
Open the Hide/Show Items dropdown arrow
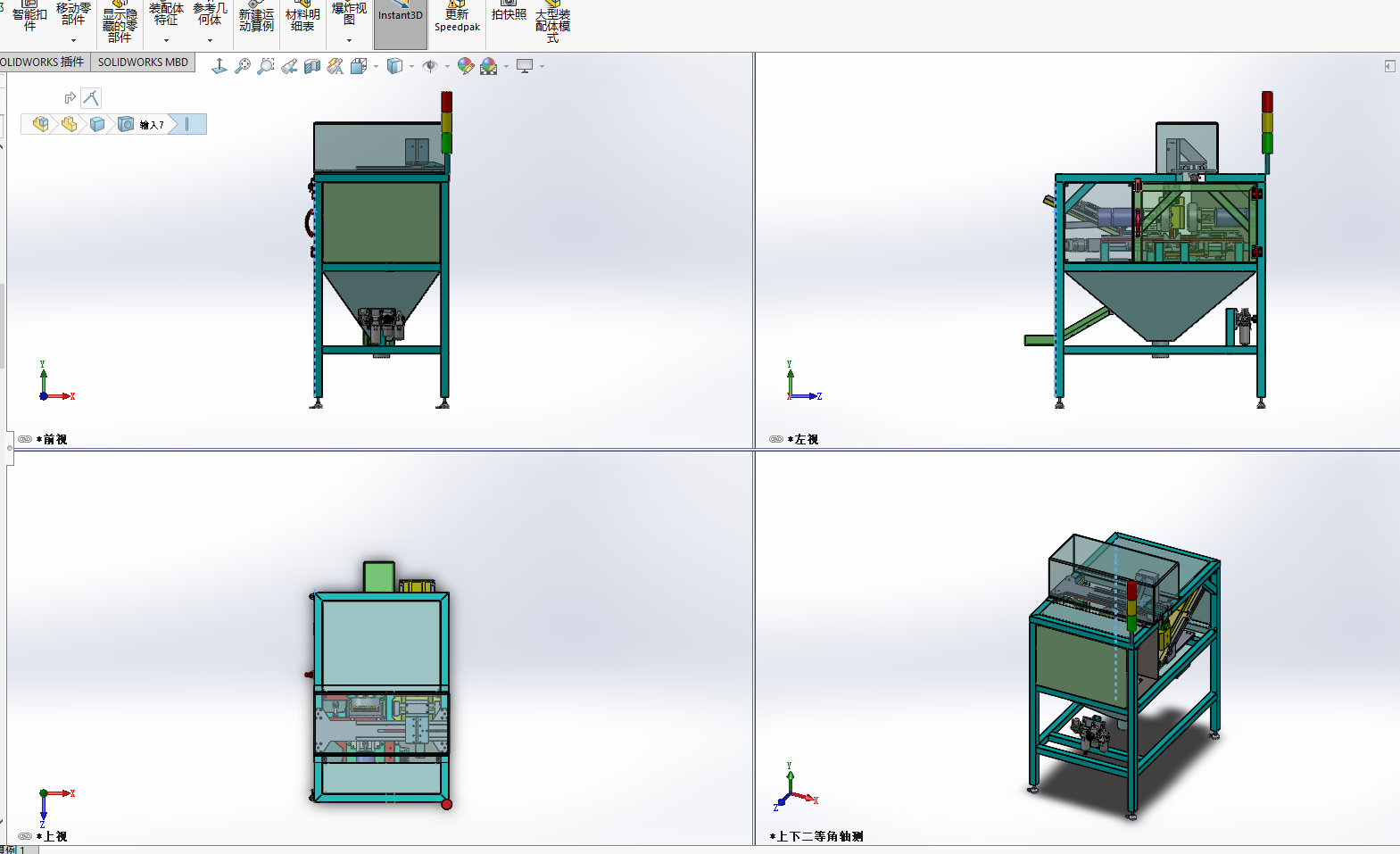[x=447, y=66]
